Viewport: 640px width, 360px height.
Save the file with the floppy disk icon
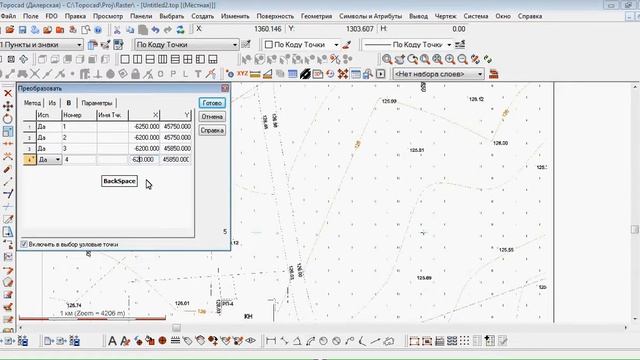click(22, 30)
